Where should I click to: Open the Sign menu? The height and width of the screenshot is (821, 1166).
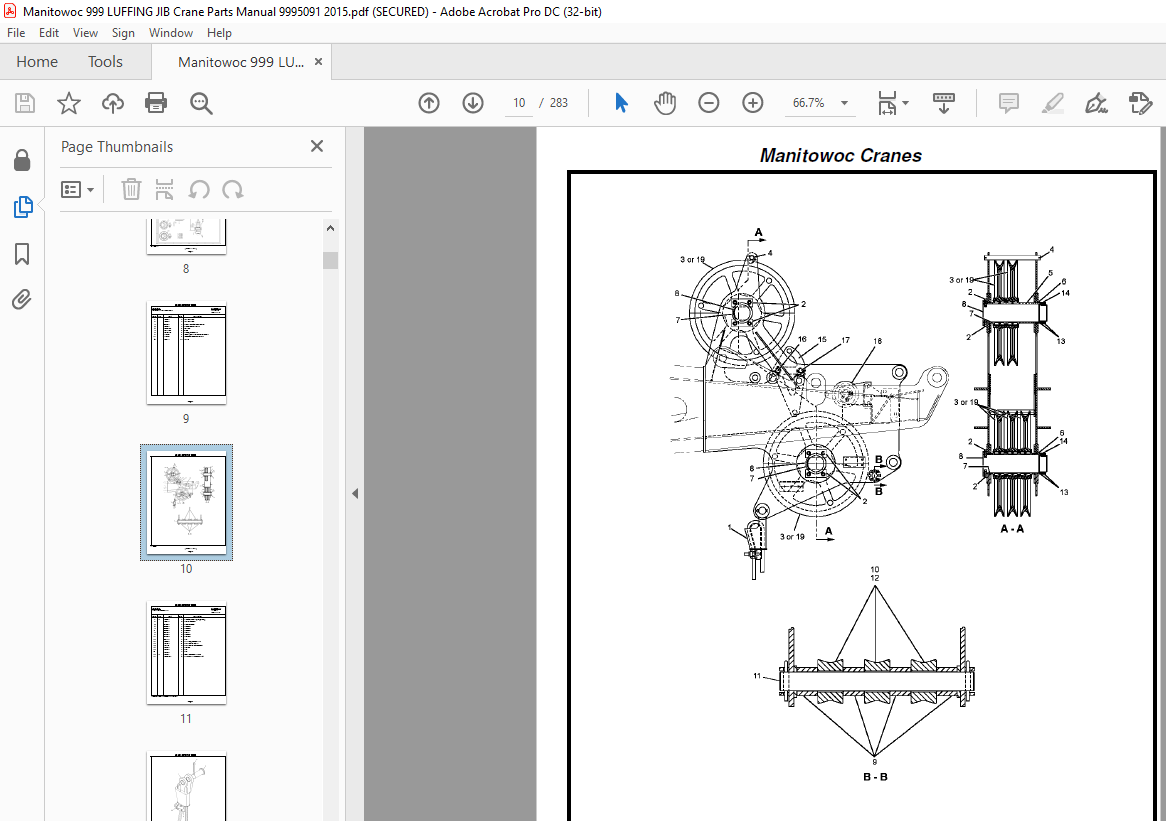(123, 33)
